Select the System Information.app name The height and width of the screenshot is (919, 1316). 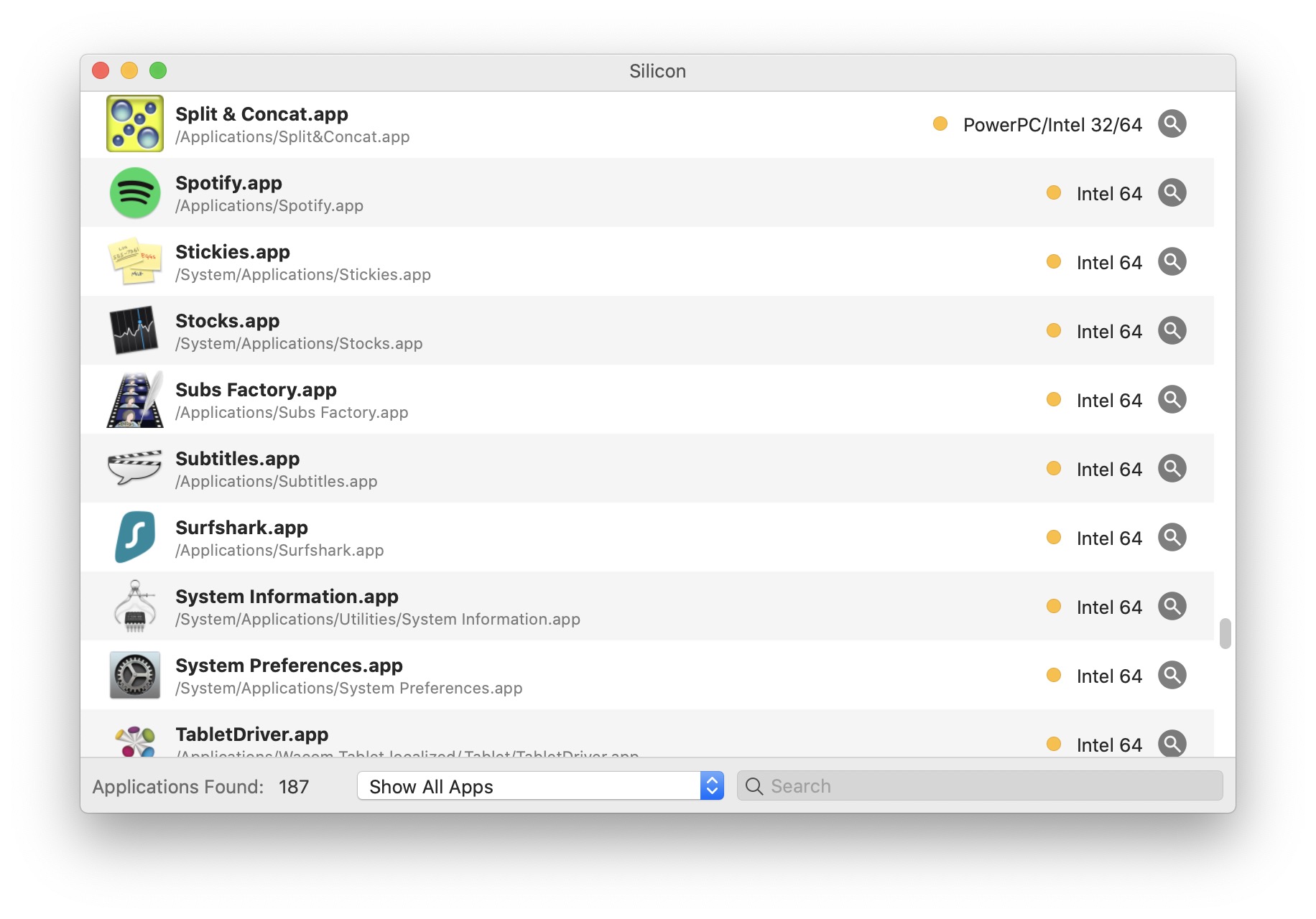287,597
